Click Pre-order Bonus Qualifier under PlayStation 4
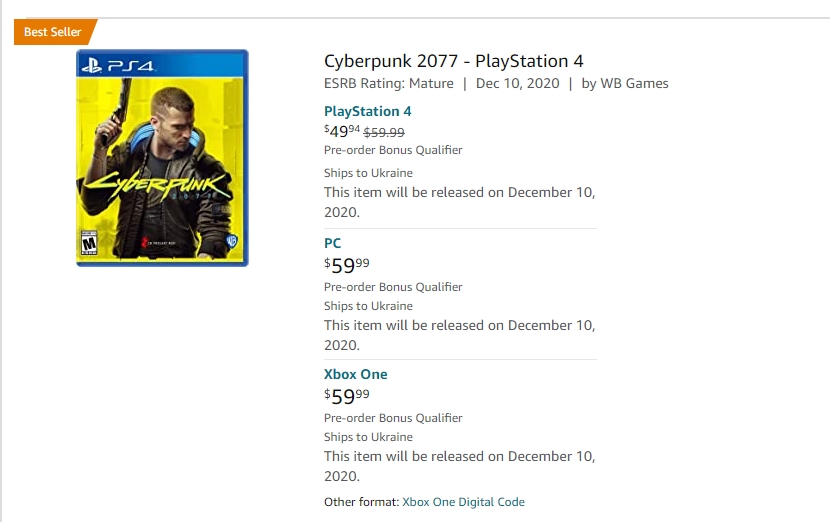The image size is (830, 522). point(393,150)
